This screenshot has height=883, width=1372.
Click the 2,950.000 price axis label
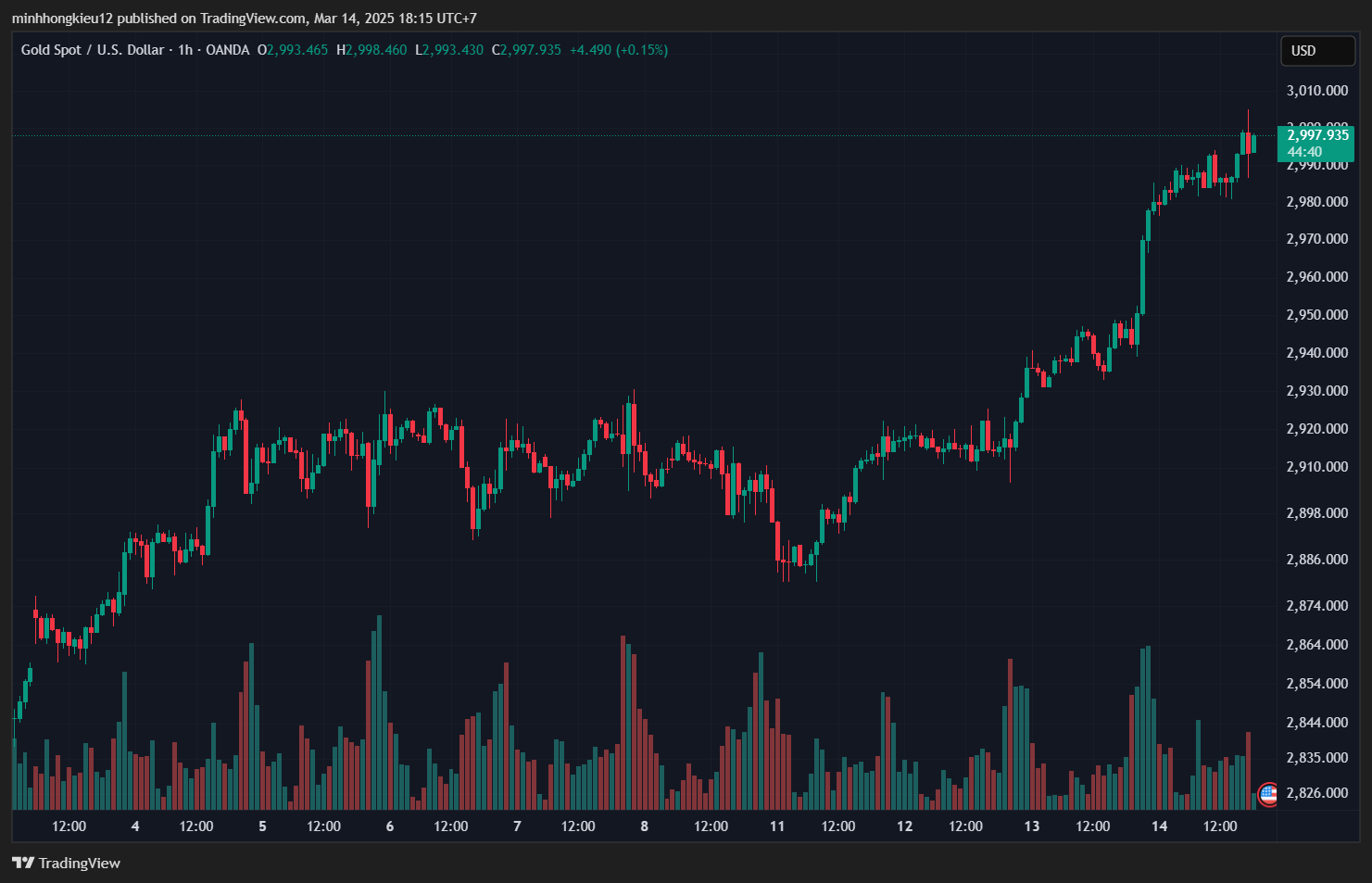1316,314
